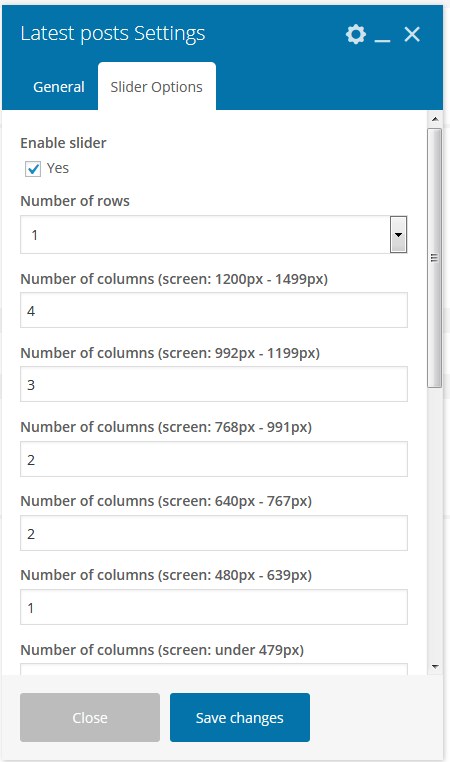The height and width of the screenshot is (762, 450).
Task: Select the Slider Options tab
Action: click(156, 87)
